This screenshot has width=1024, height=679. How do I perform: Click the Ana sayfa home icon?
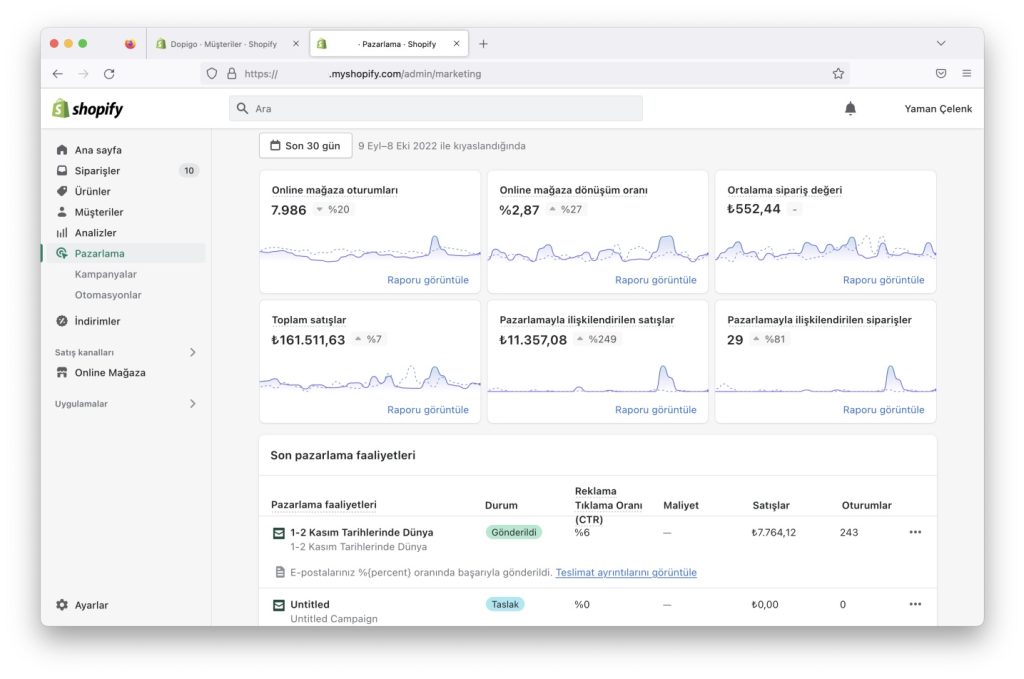click(x=62, y=150)
